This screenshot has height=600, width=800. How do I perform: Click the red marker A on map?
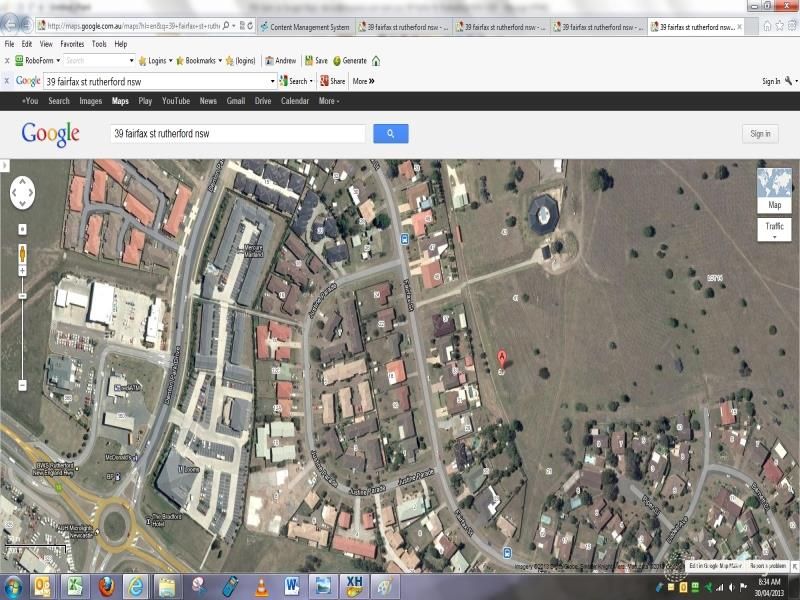501,357
